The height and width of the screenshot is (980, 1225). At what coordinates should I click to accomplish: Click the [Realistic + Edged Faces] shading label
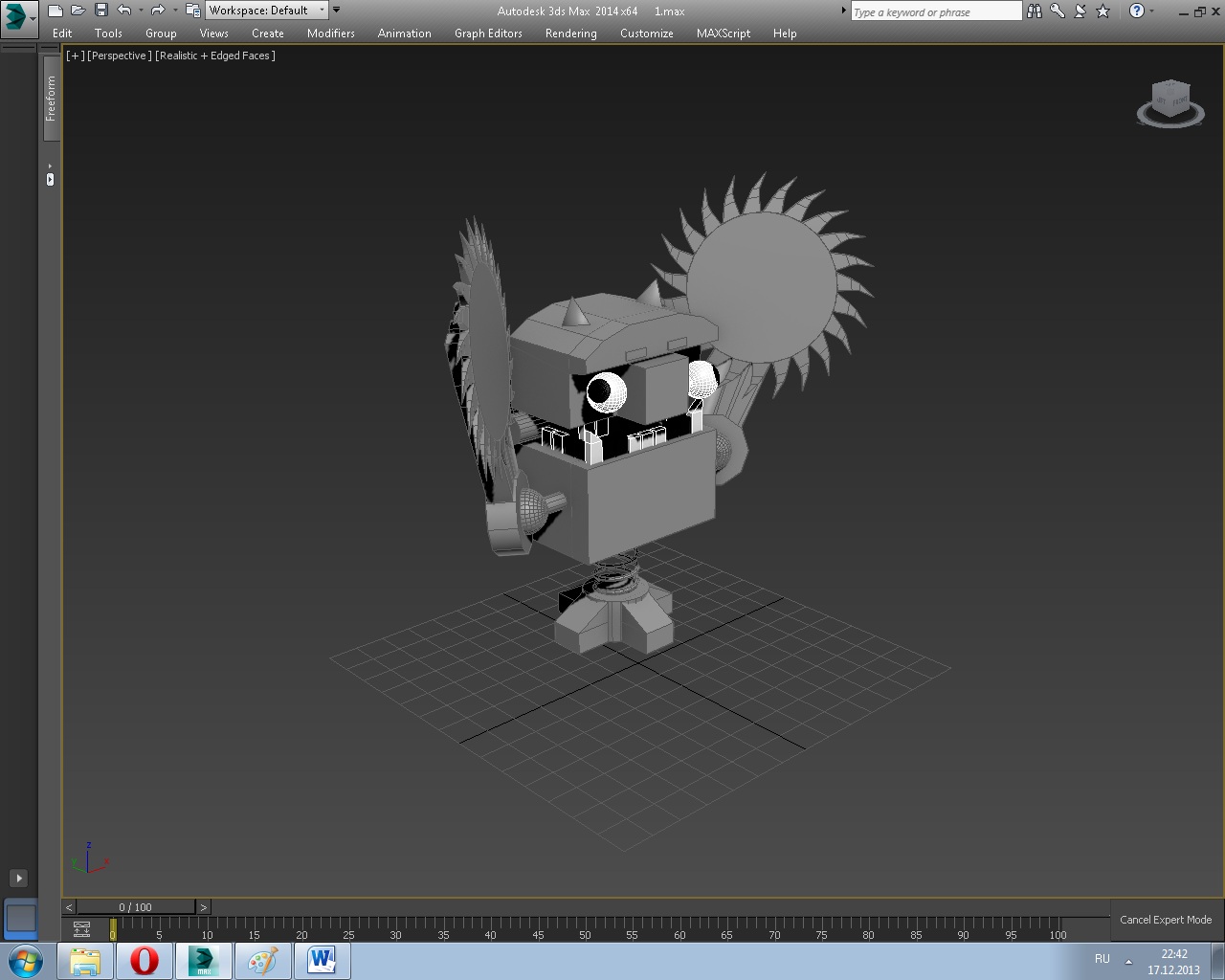[215, 56]
